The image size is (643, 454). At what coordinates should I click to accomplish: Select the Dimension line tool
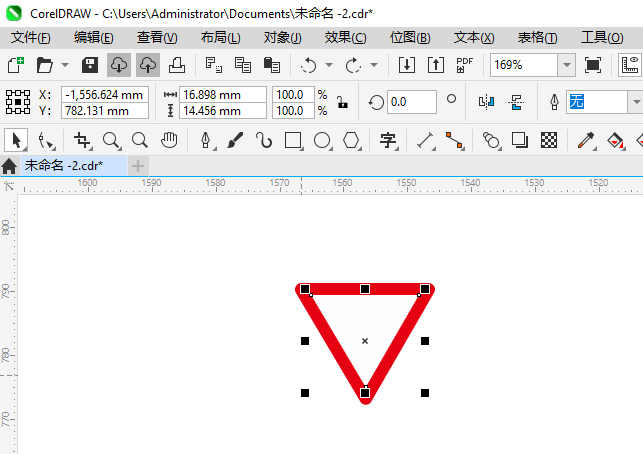[426, 140]
